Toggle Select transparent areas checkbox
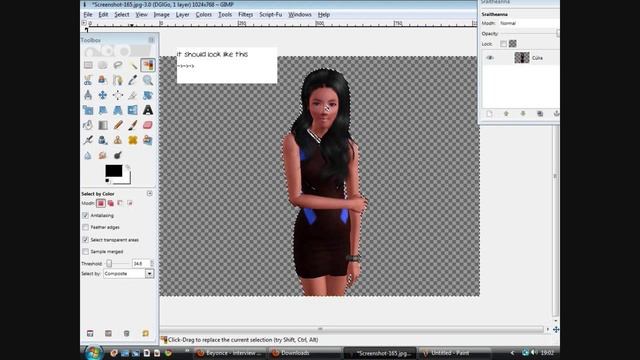The image size is (640, 360). (85, 240)
